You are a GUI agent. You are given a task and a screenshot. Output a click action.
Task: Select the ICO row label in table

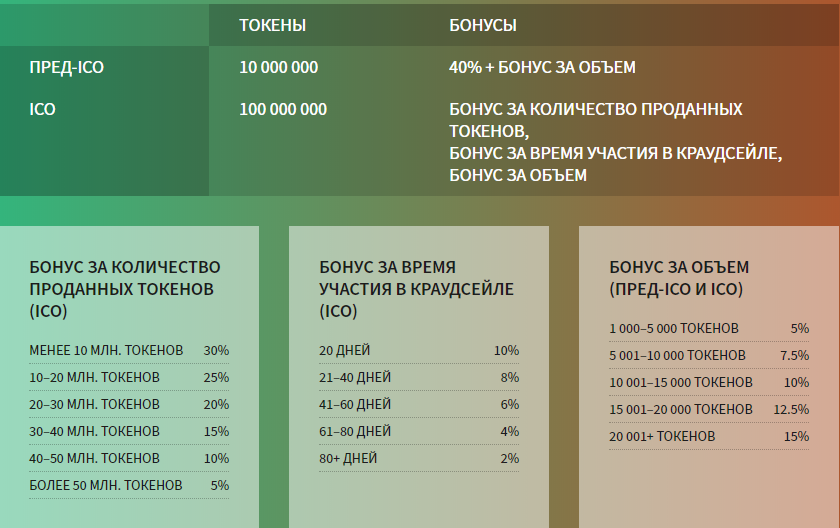point(42,109)
